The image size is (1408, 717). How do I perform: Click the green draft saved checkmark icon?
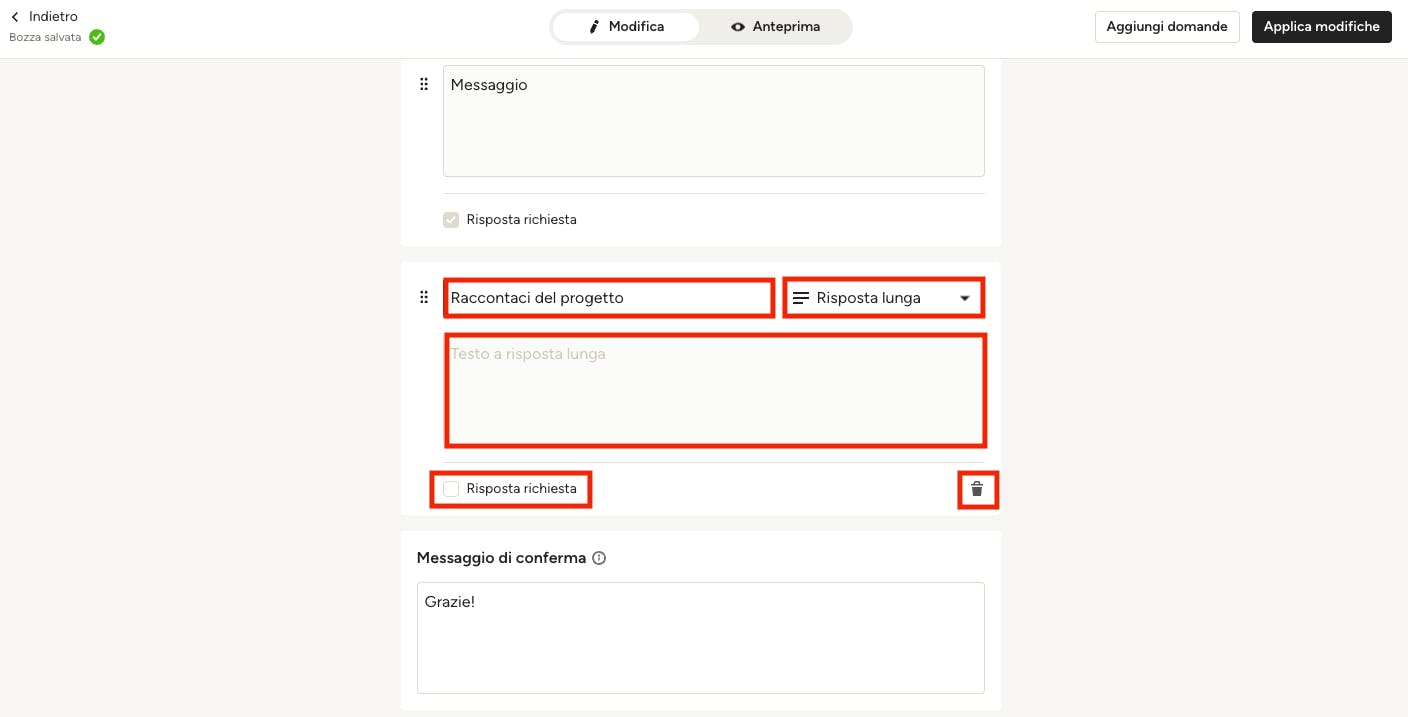pyautogui.click(x=97, y=37)
